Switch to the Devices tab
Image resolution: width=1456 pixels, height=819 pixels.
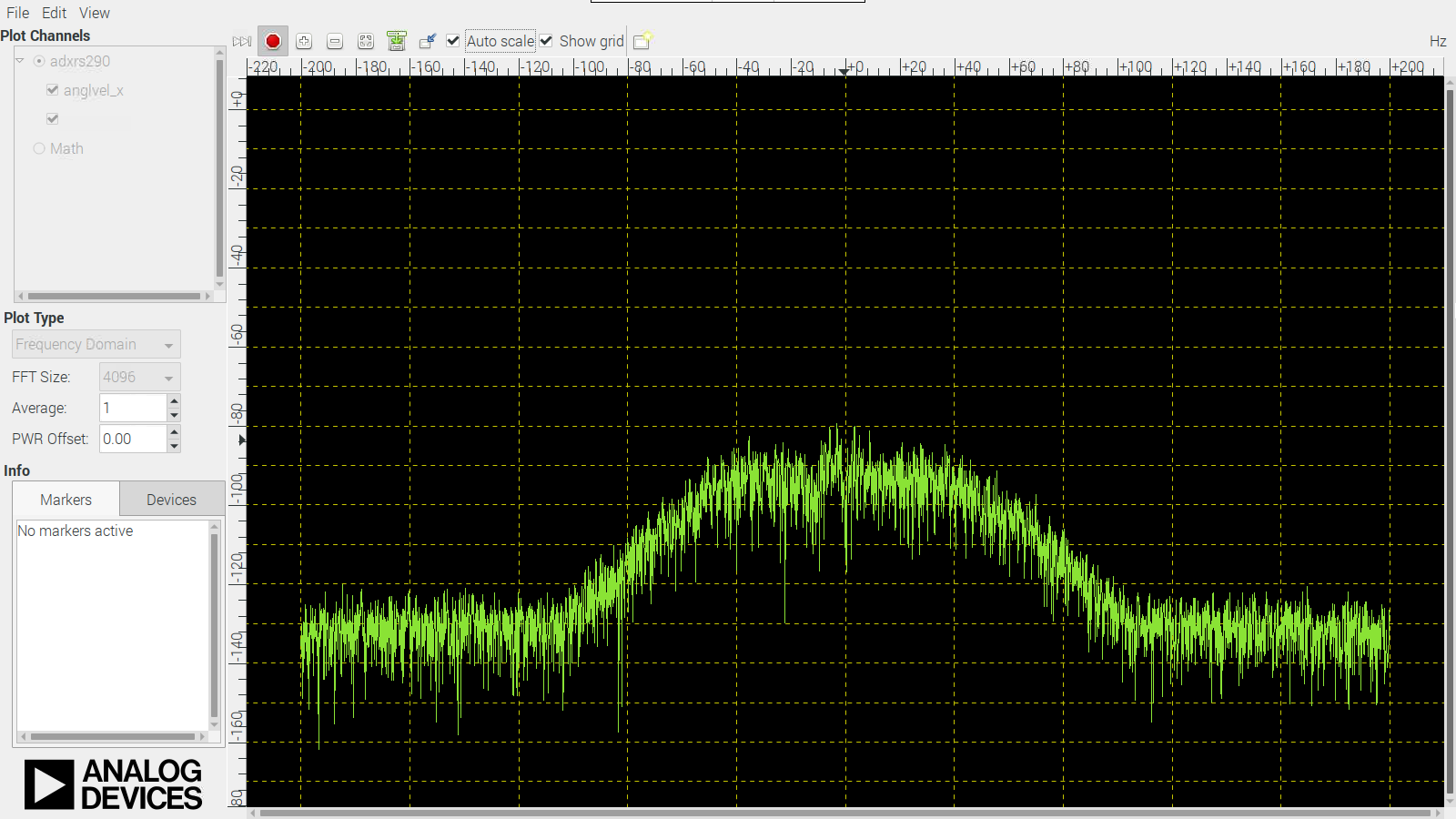click(171, 500)
